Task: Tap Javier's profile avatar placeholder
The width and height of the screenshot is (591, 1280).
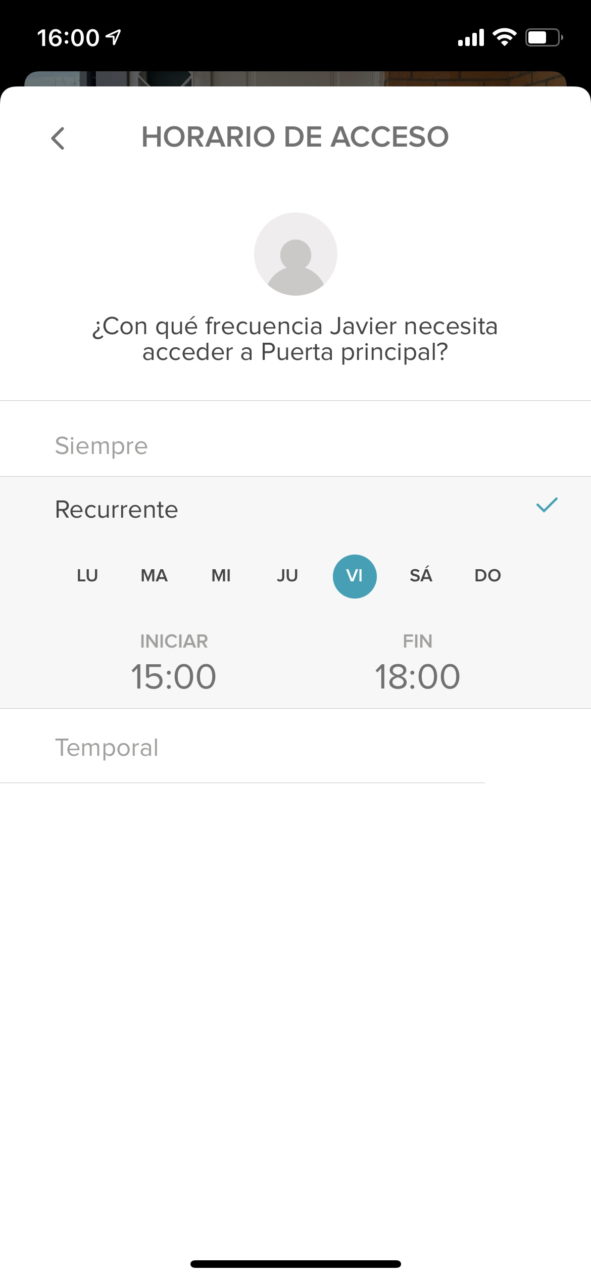Action: click(295, 254)
